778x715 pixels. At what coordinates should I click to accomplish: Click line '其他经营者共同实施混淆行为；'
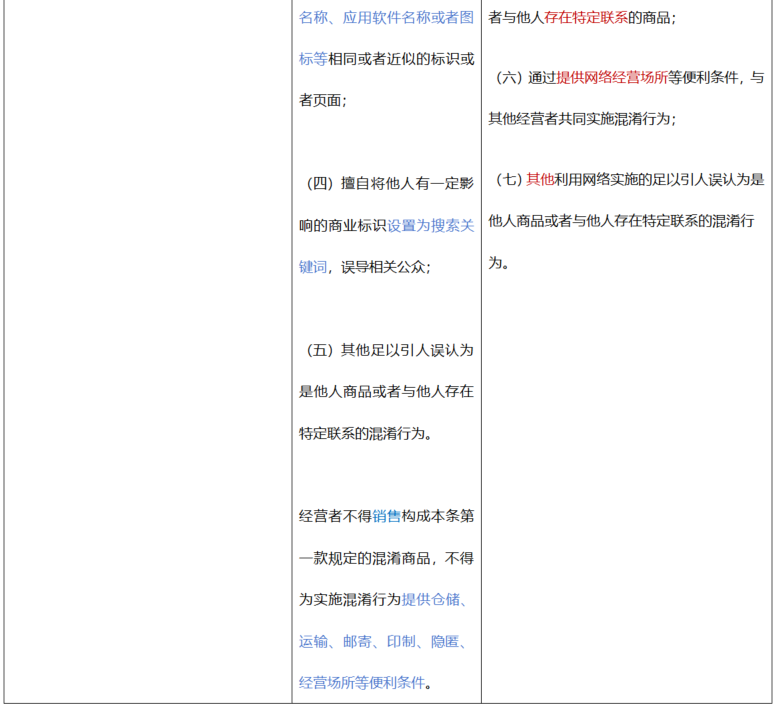tap(583, 119)
